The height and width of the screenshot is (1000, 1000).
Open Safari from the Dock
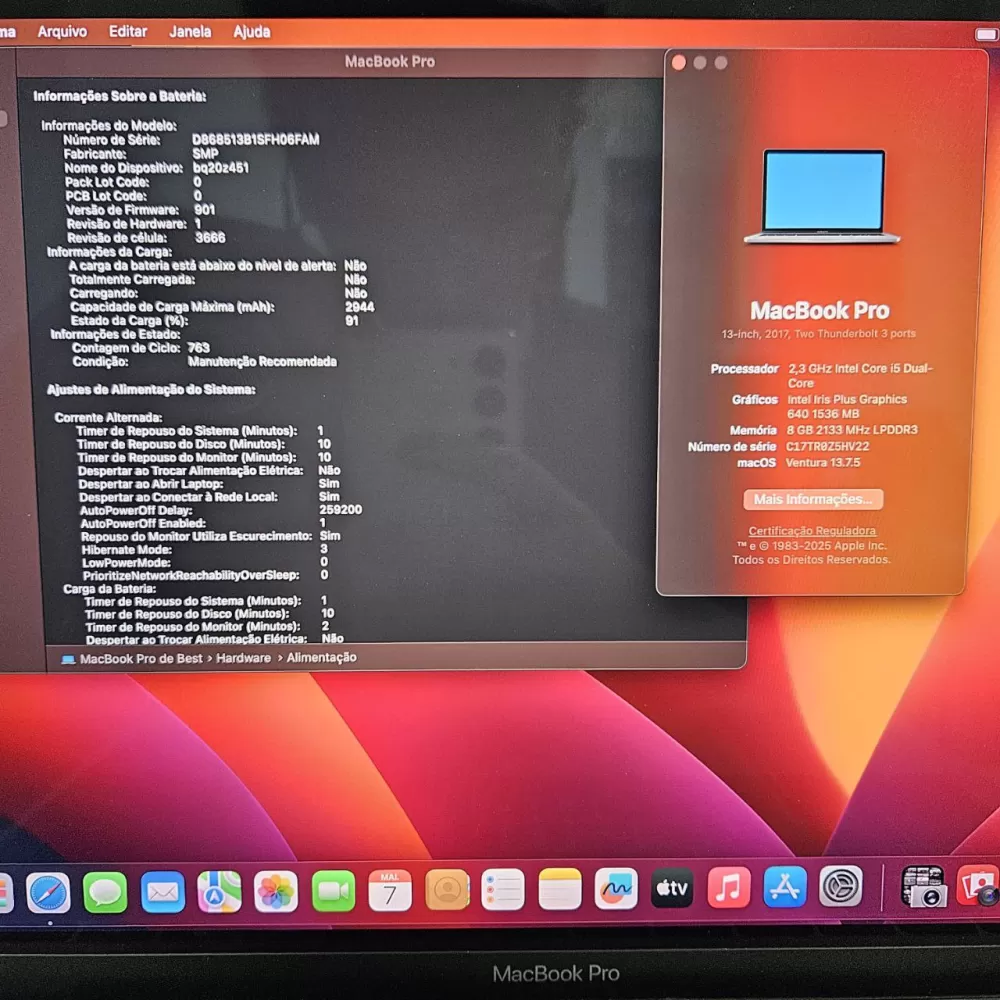tap(48, 893)
